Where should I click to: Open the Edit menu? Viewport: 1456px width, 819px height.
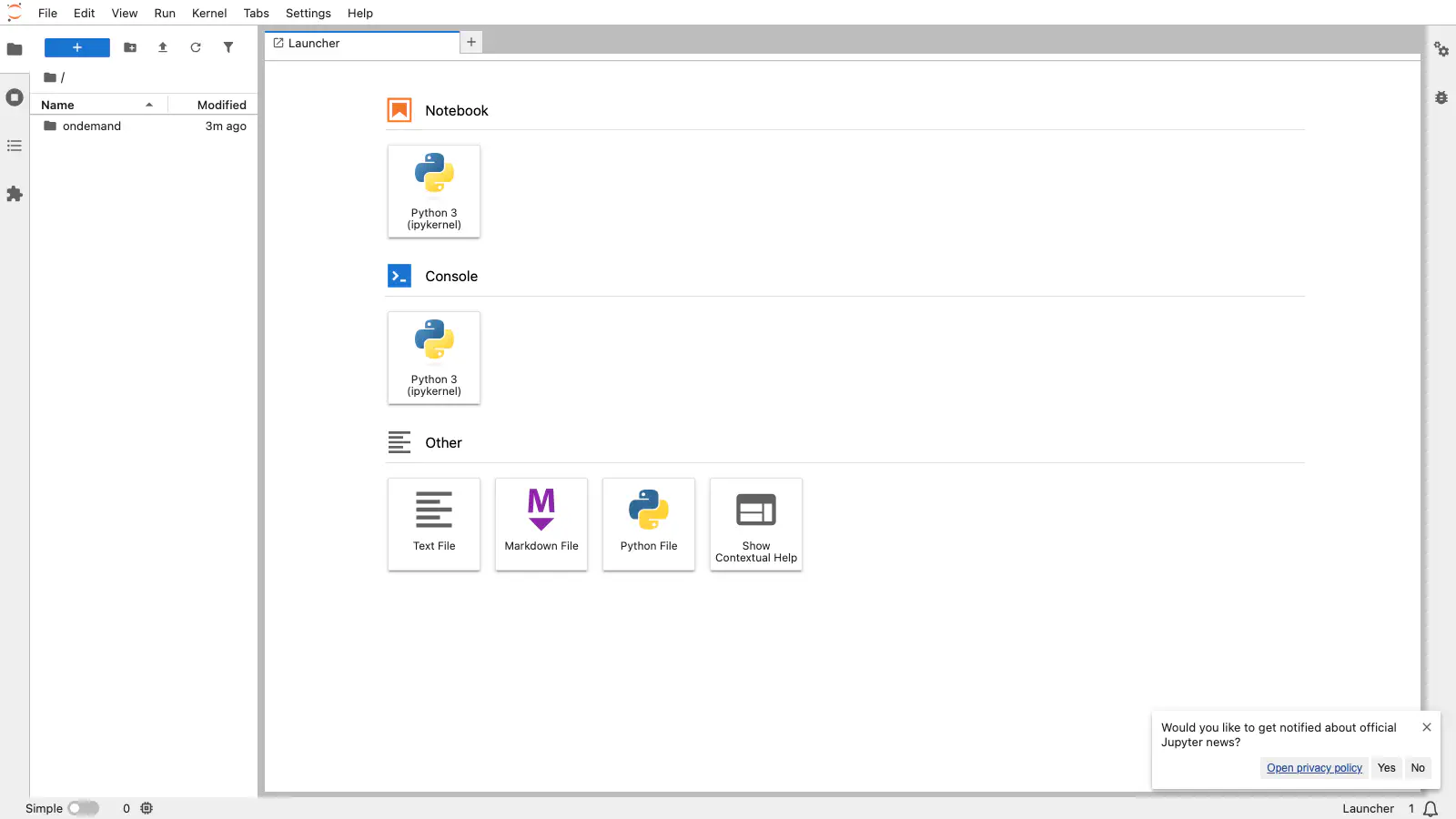point(85,13)
